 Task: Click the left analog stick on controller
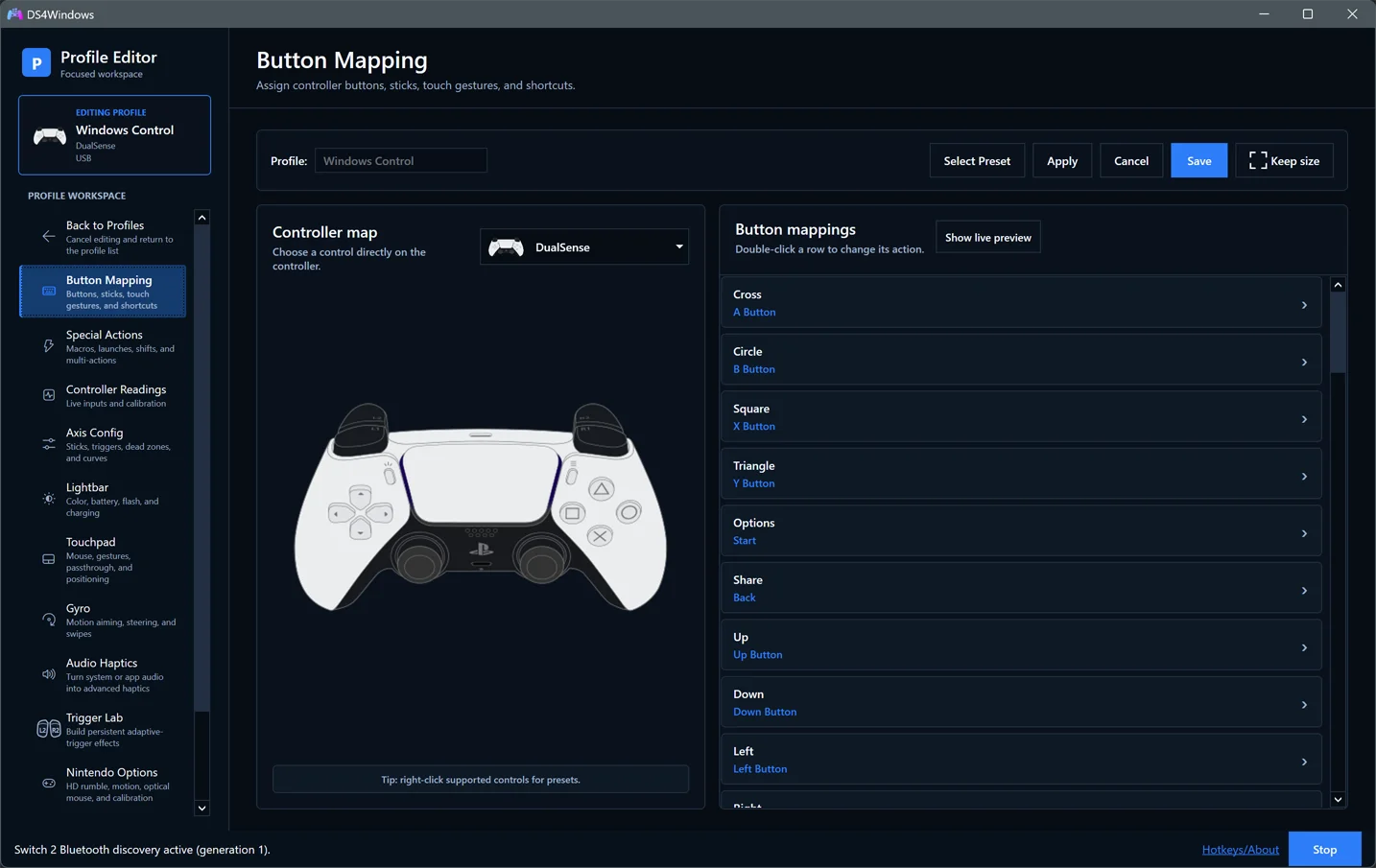tap(419, 559)
